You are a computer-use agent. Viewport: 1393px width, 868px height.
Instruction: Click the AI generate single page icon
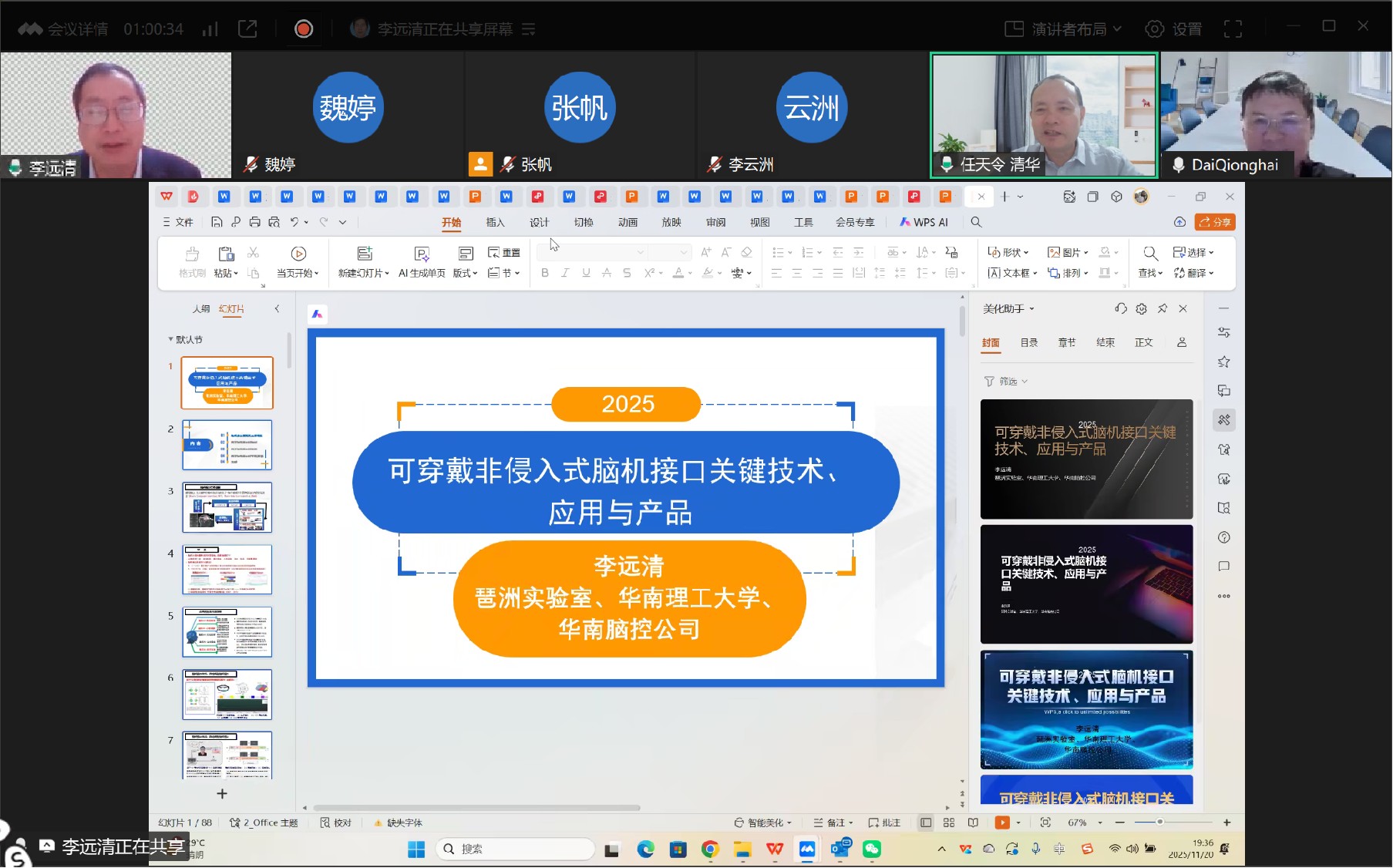[x=421, y=254]
